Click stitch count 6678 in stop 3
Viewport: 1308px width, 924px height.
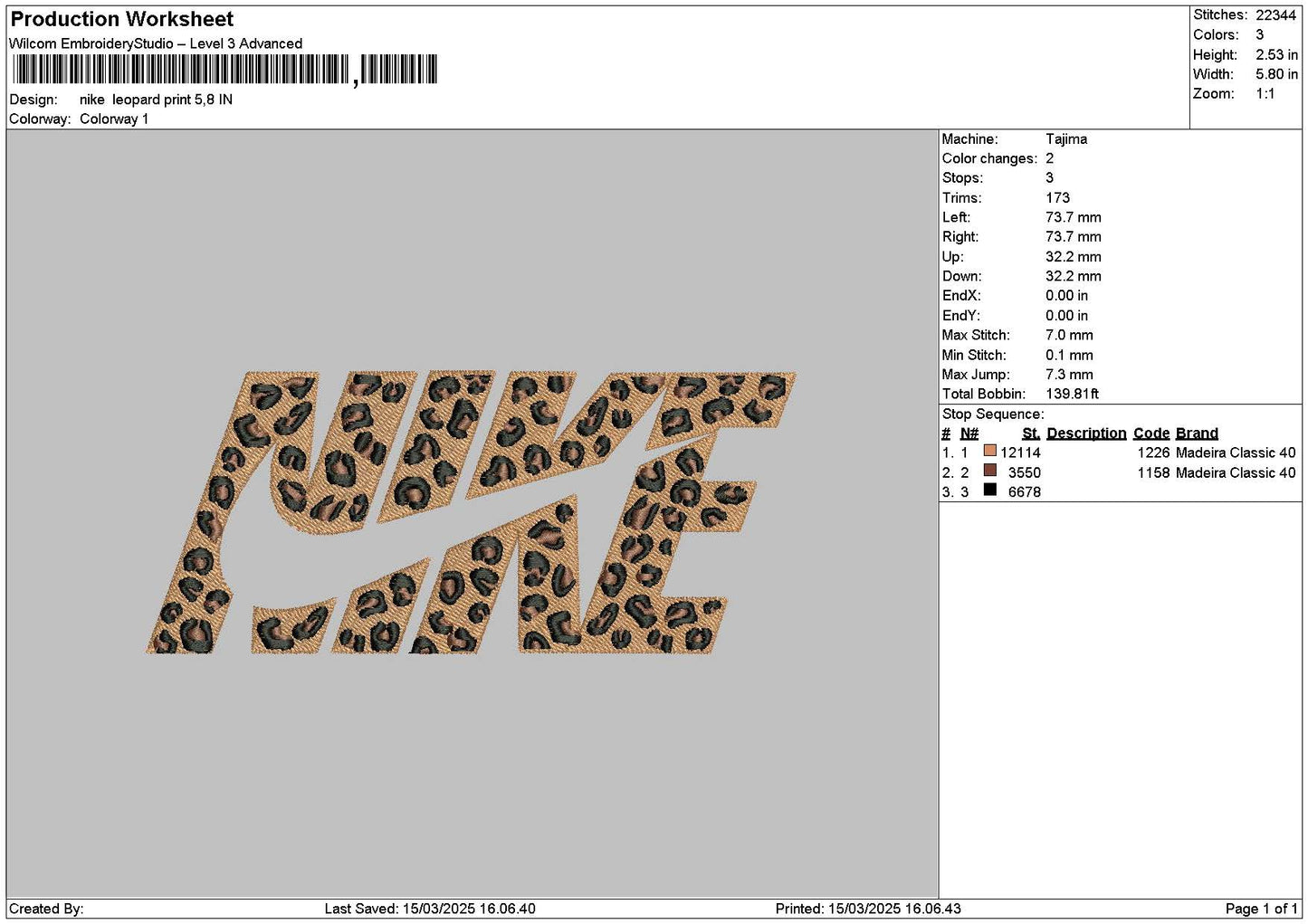point(1024,492)
